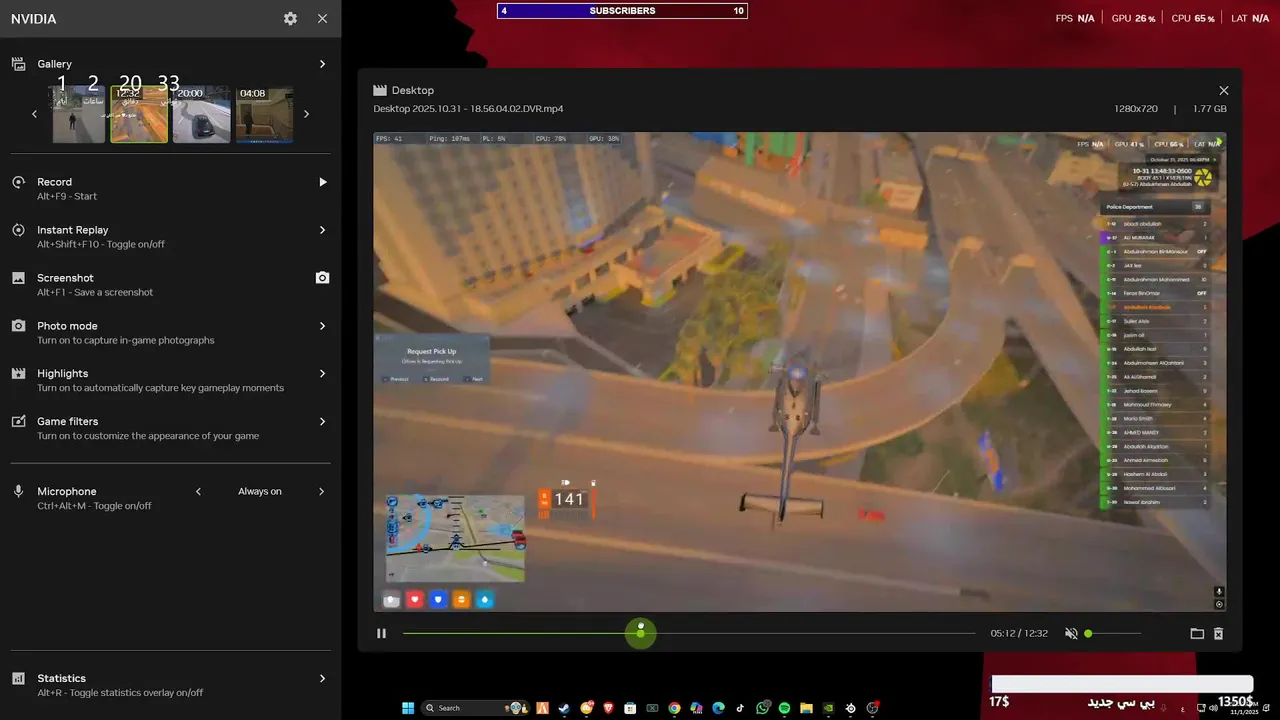This screenshot has height=720, width=1280.
Task: Delete the recording with trash icon
Action: [x=1218, y=633]
